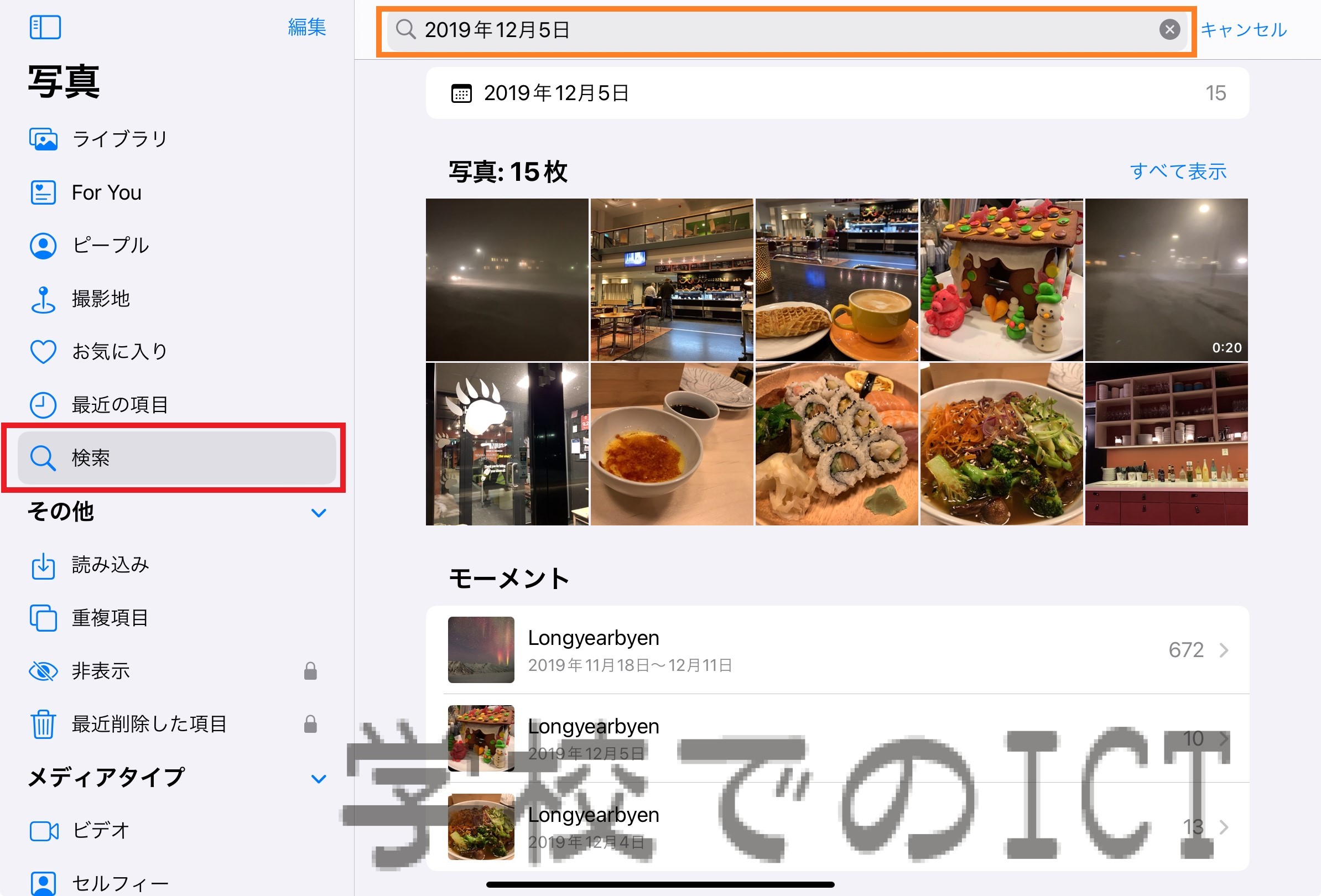Tap the 15 count on date suggestion
Viewport: 1321px width, 896px height.
coord(1215,93)
